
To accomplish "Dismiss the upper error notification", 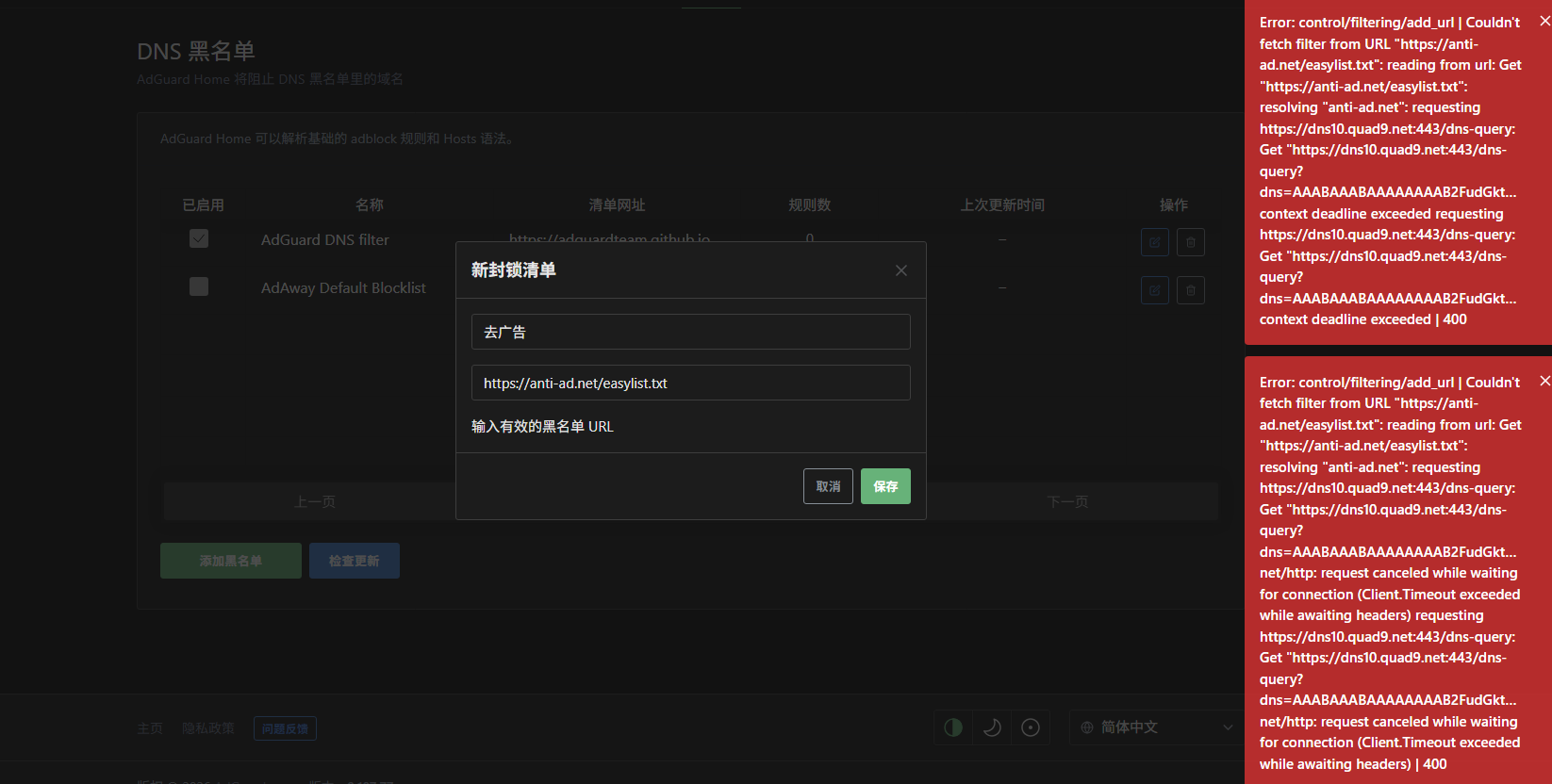I will point(1544,21).
